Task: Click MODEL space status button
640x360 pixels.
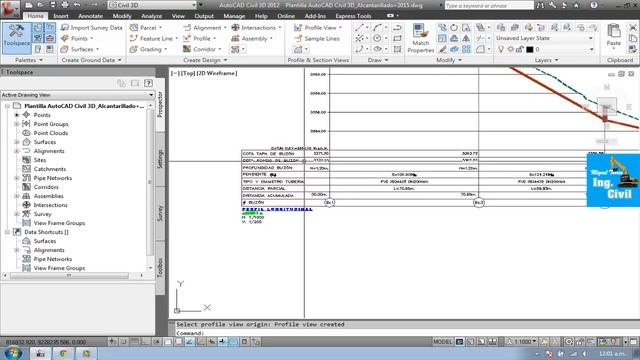Action: (x=442, y=342)
